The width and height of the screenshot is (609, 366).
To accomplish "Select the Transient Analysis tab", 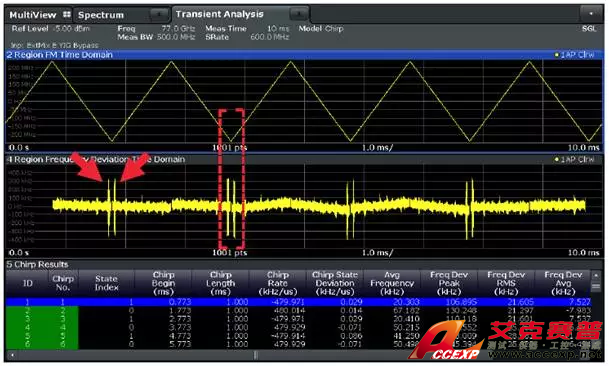I will coord(219,14).
